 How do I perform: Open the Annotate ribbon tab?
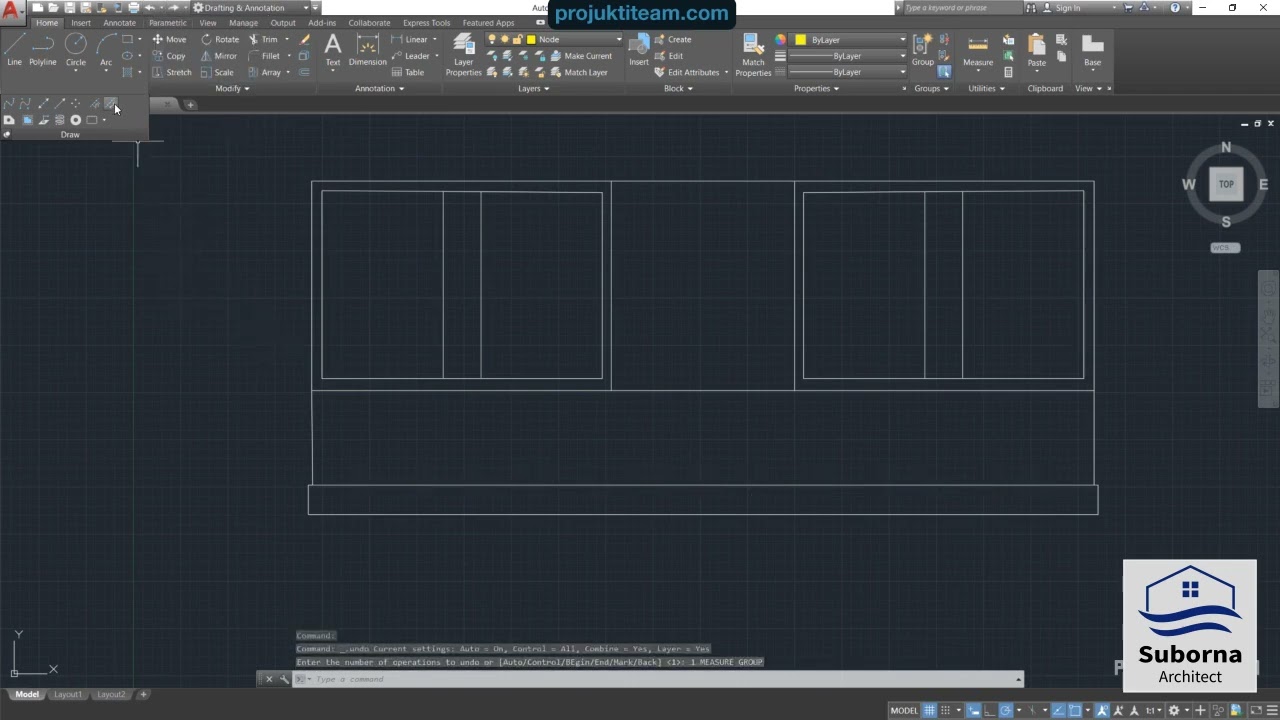[x=120, y=23]
